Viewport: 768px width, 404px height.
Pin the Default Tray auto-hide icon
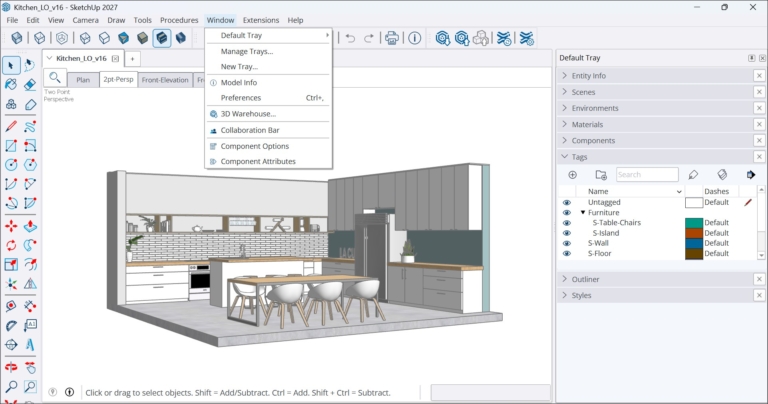pyautogui.click(x=751, y=58)
